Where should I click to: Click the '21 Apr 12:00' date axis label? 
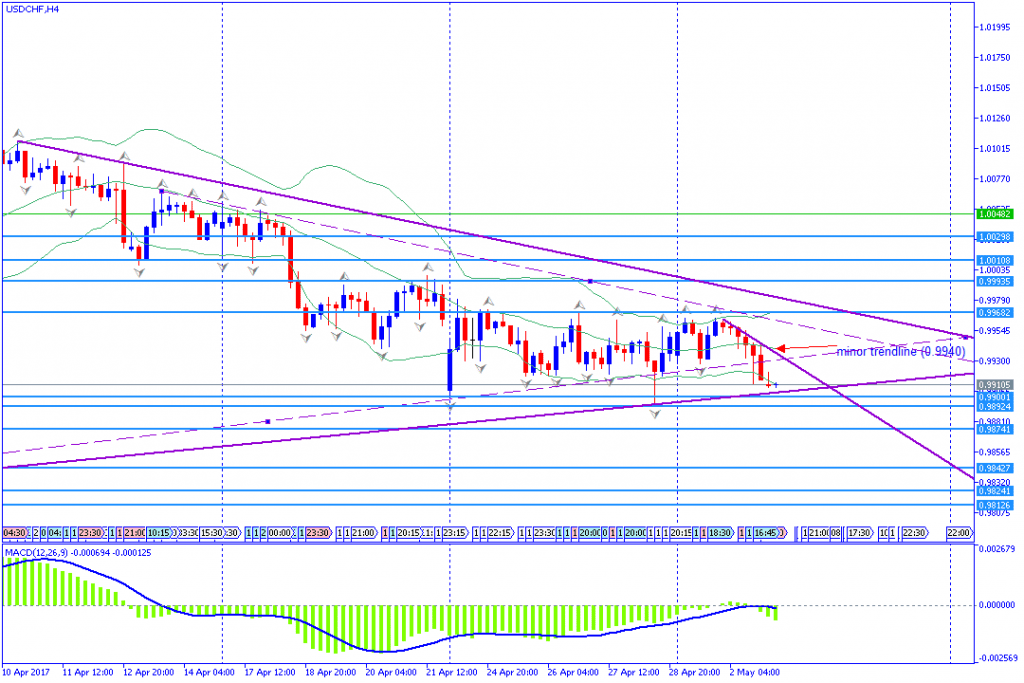coord(452,672)
